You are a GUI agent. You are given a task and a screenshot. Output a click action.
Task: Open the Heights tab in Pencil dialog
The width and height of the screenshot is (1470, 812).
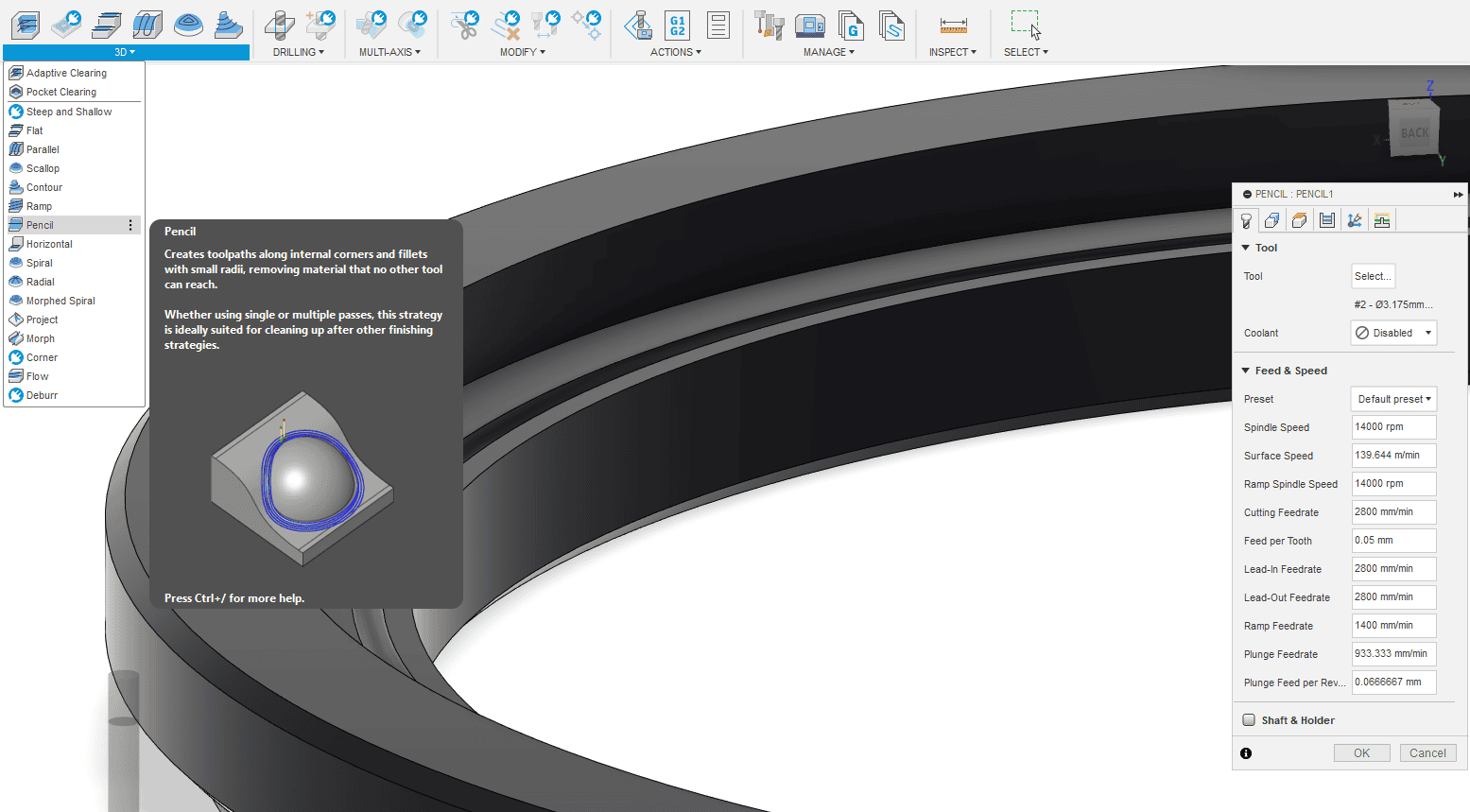pos(1300,220)
